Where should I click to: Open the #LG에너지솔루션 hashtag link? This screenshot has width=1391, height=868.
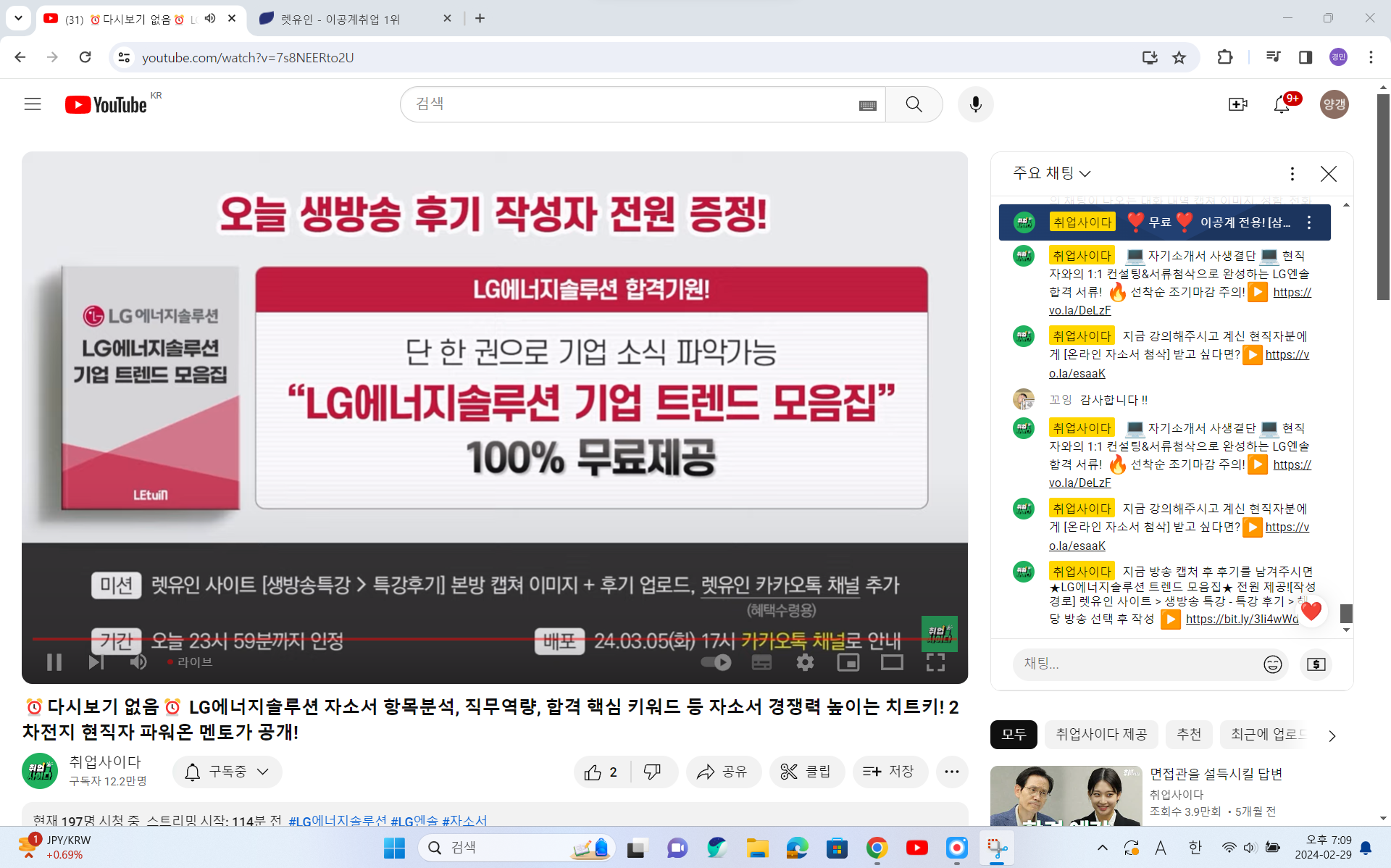click(x=337, y=821)
